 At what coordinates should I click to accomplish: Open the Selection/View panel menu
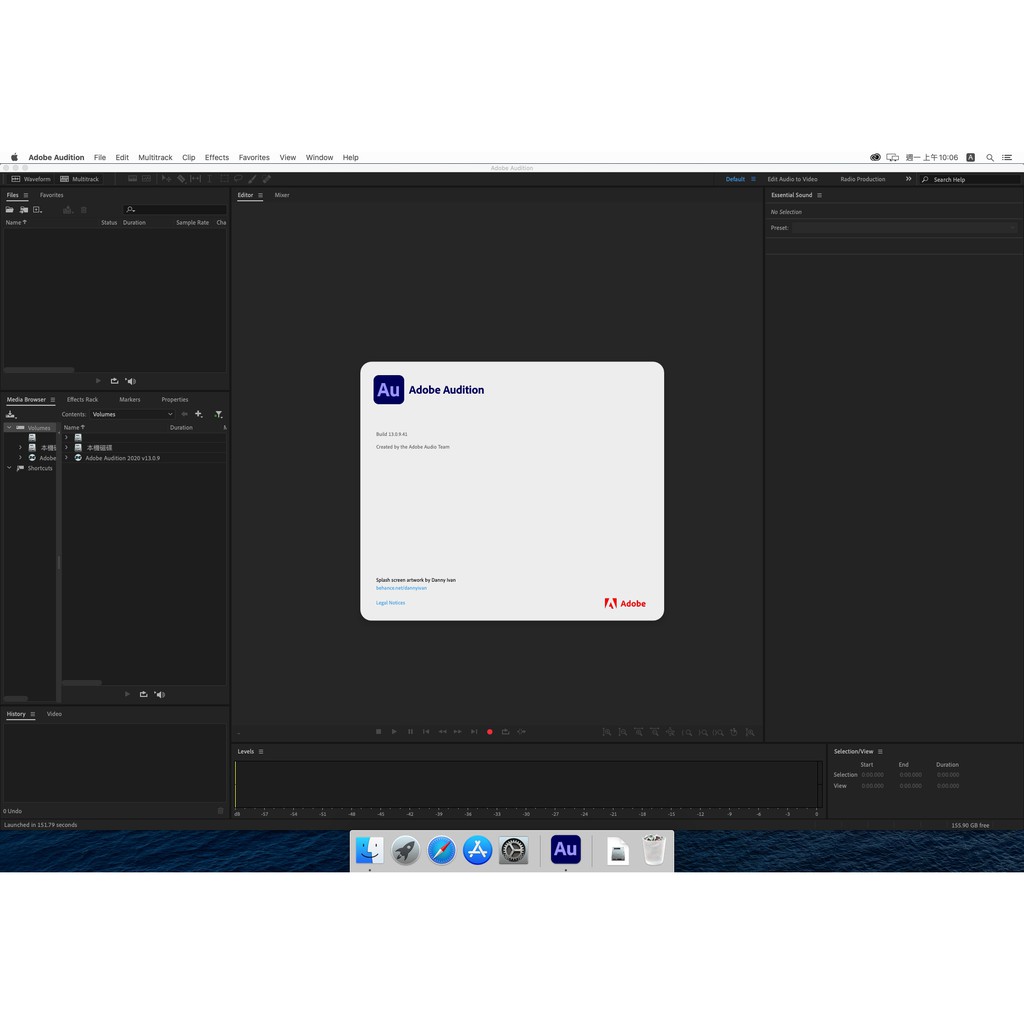(x=880, y=752)
